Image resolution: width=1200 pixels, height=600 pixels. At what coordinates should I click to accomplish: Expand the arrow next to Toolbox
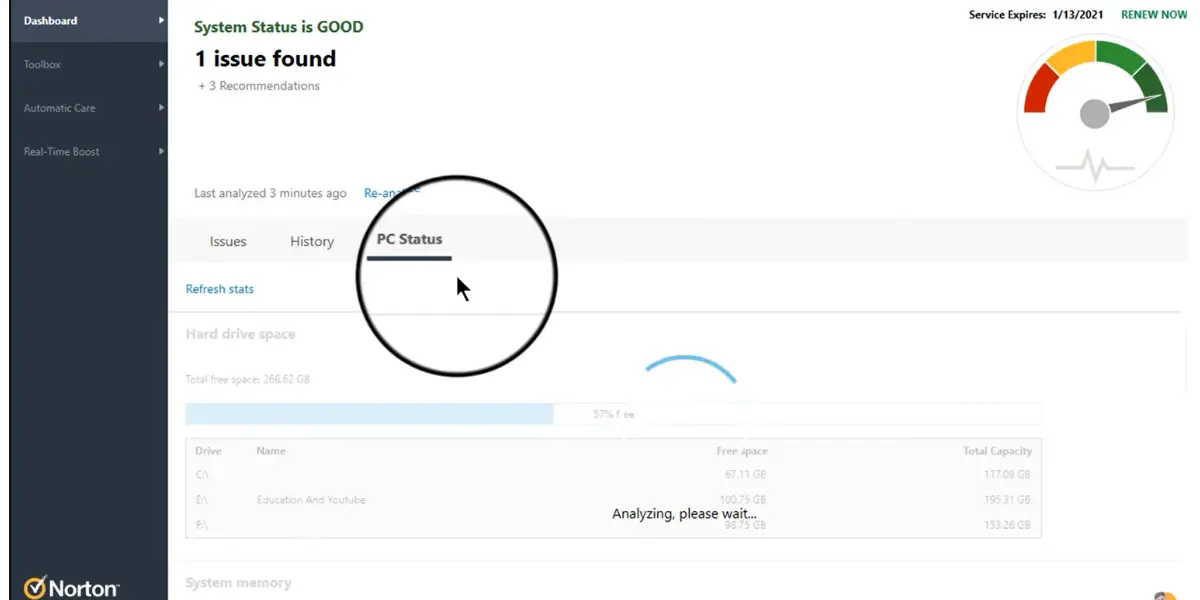[161, 64]
